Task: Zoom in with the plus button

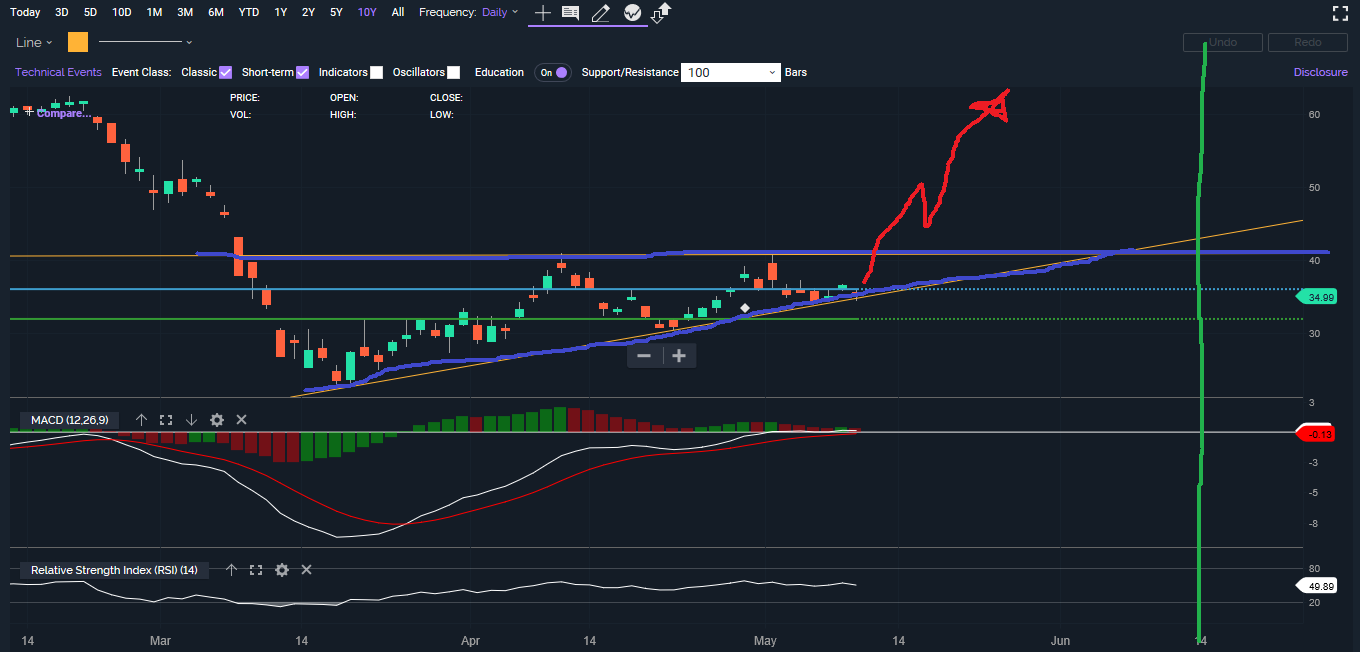Action: click(x=679, y=356)
